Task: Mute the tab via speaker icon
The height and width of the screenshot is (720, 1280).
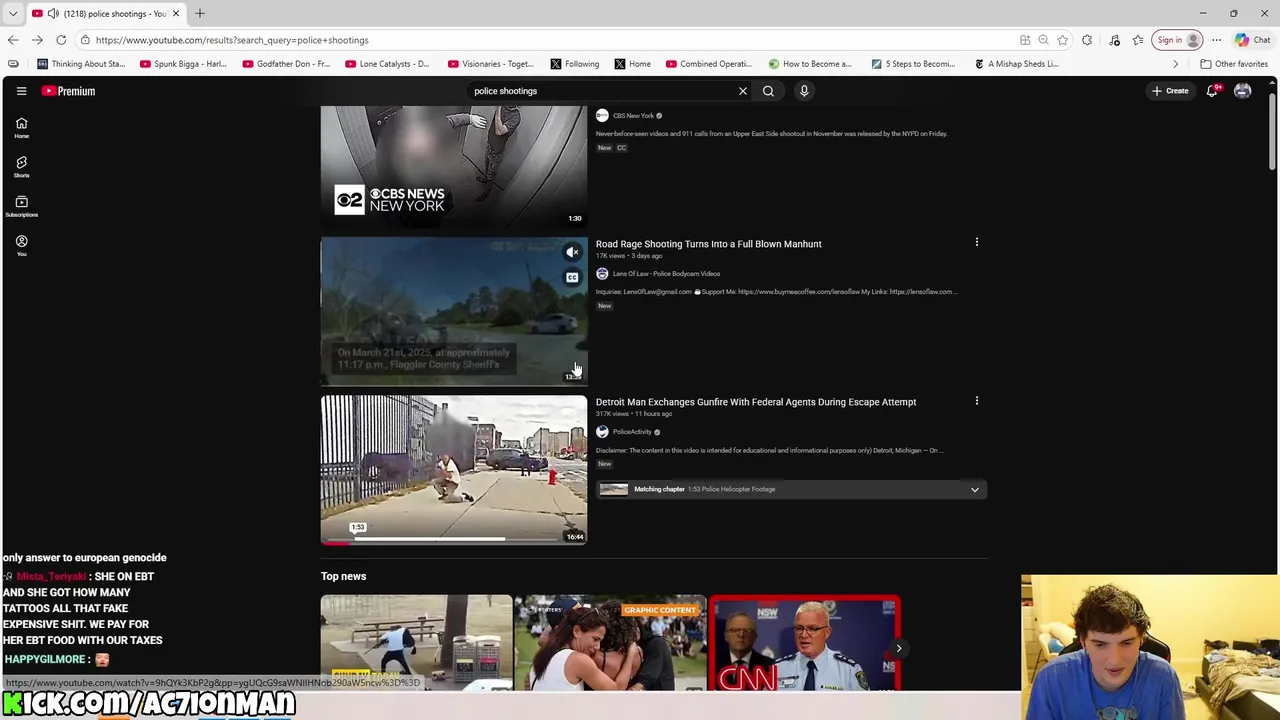Action: [x=53, y=13]
